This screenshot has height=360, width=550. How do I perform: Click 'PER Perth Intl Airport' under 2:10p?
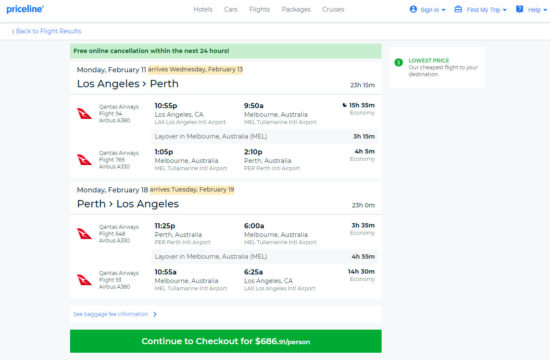(x=272, y=168)
